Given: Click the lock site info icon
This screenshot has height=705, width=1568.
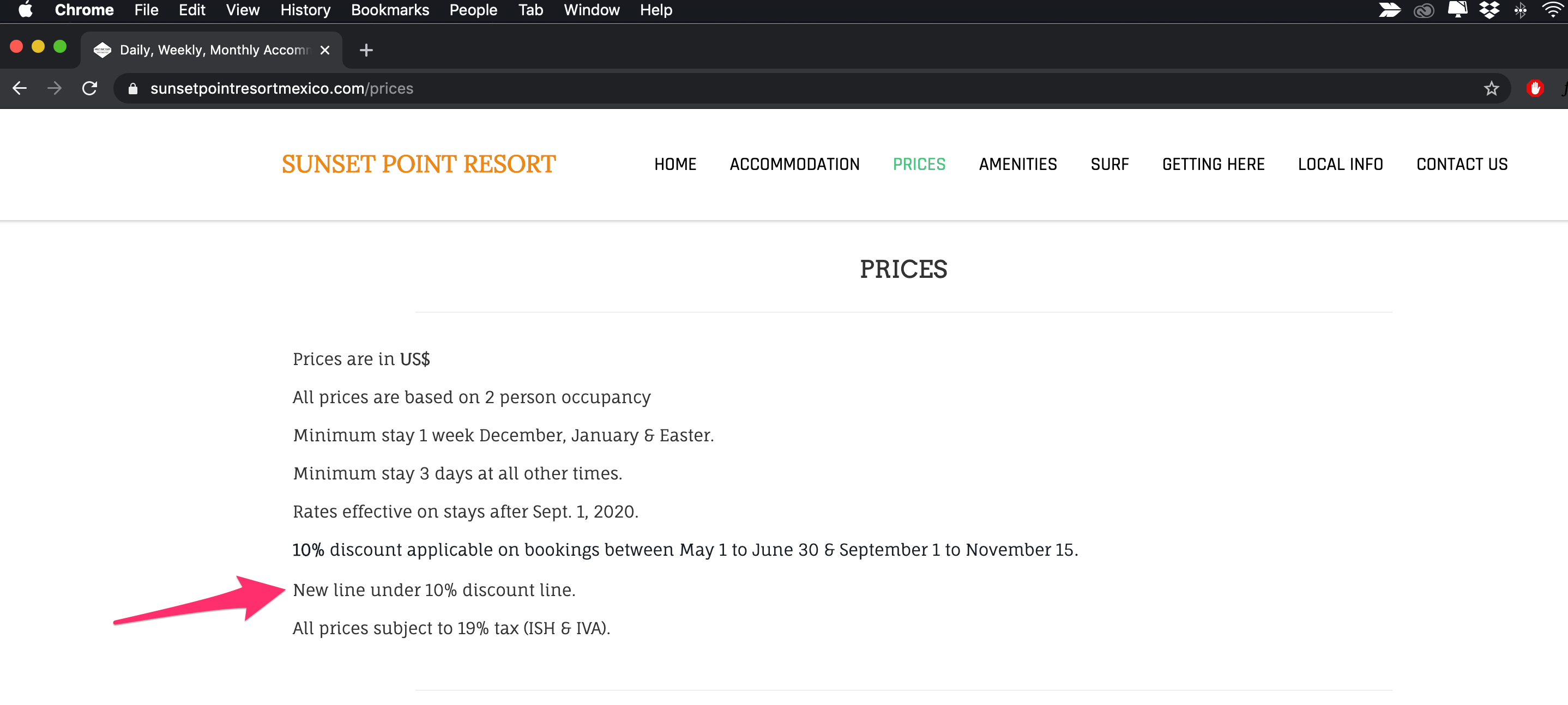Looking at the screenshot, I should (132, 89).
